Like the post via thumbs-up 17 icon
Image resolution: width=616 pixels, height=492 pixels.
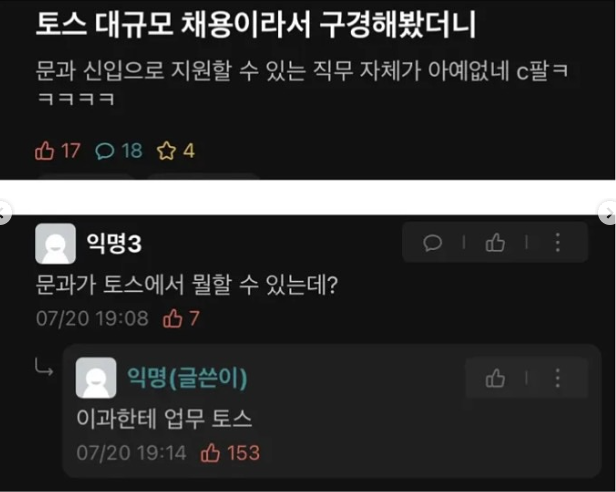[x=45, y=151]
